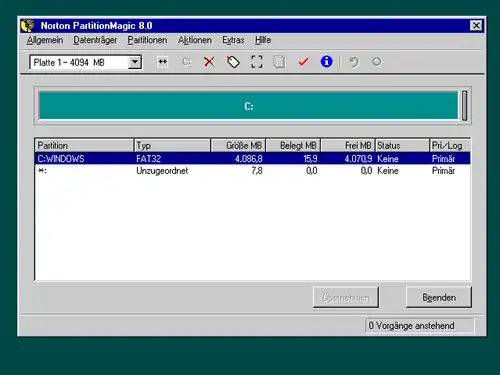Click the Größe MB column header
Image resolution: width=500 pixels, height=375 pixels.
tap(238, 146)
